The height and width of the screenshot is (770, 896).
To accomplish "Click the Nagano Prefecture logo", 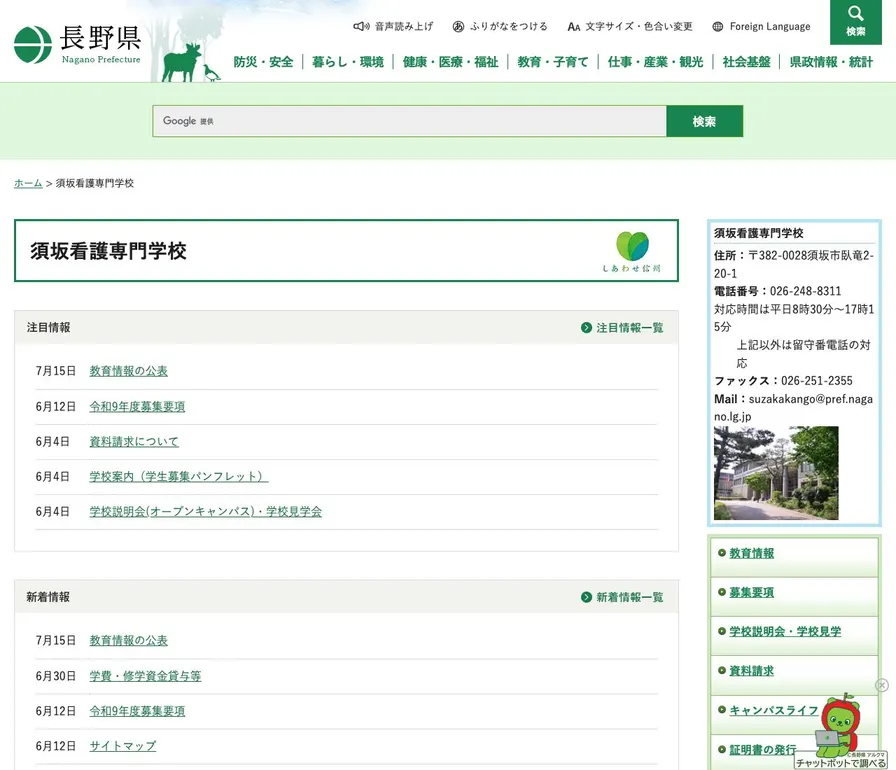I will pos(77,45).
